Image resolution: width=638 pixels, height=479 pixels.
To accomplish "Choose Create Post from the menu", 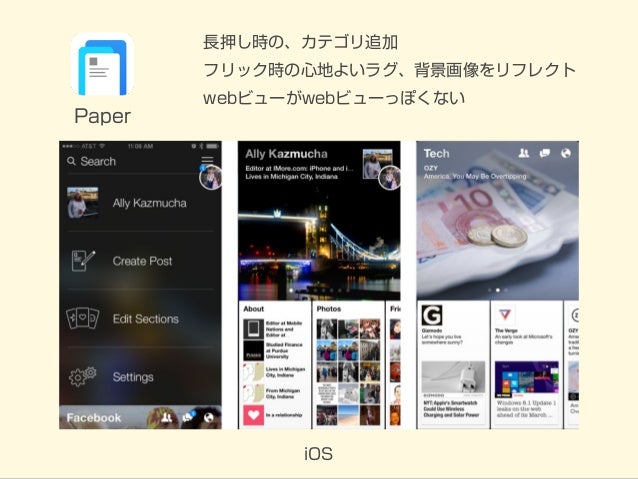I will pyautogui.click(x=140, y=261).
